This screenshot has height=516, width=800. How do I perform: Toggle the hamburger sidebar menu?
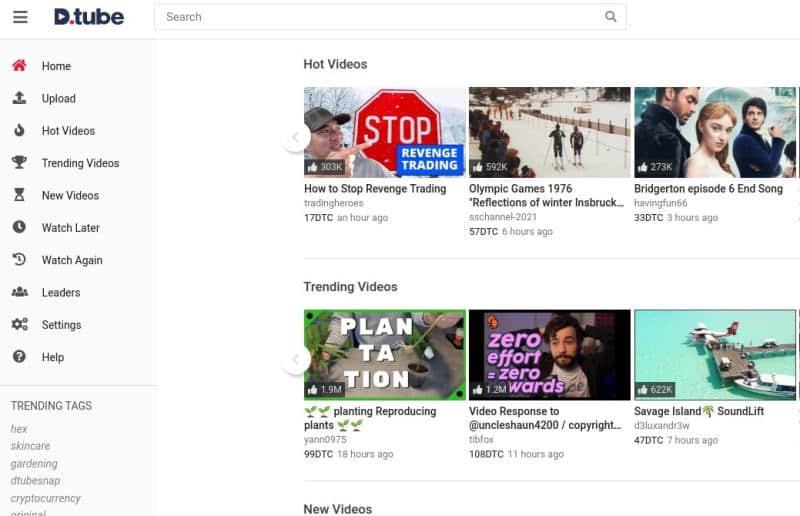pos(20,17)
